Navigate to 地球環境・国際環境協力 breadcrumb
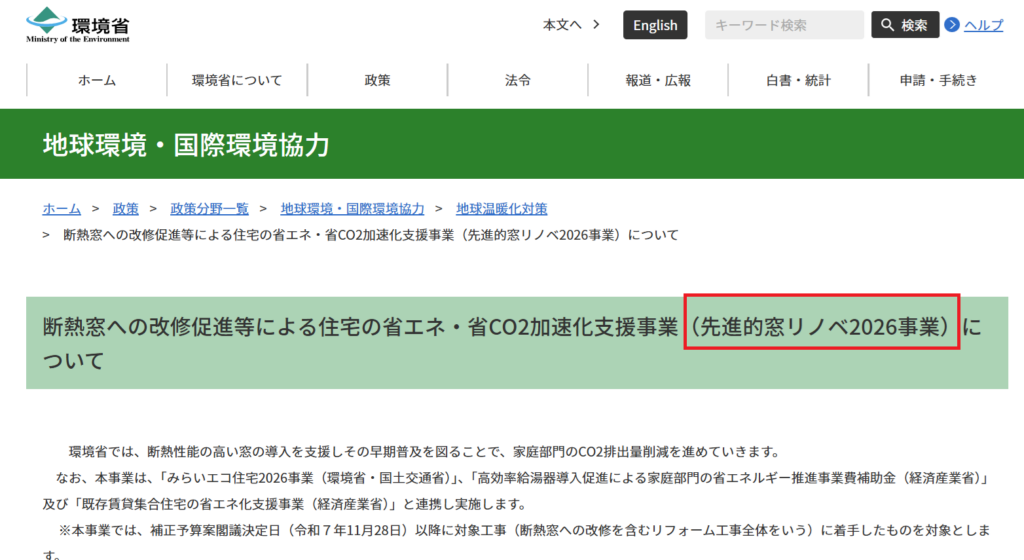This screenshot has width=1024, height=560. click(x=352, y=208)
